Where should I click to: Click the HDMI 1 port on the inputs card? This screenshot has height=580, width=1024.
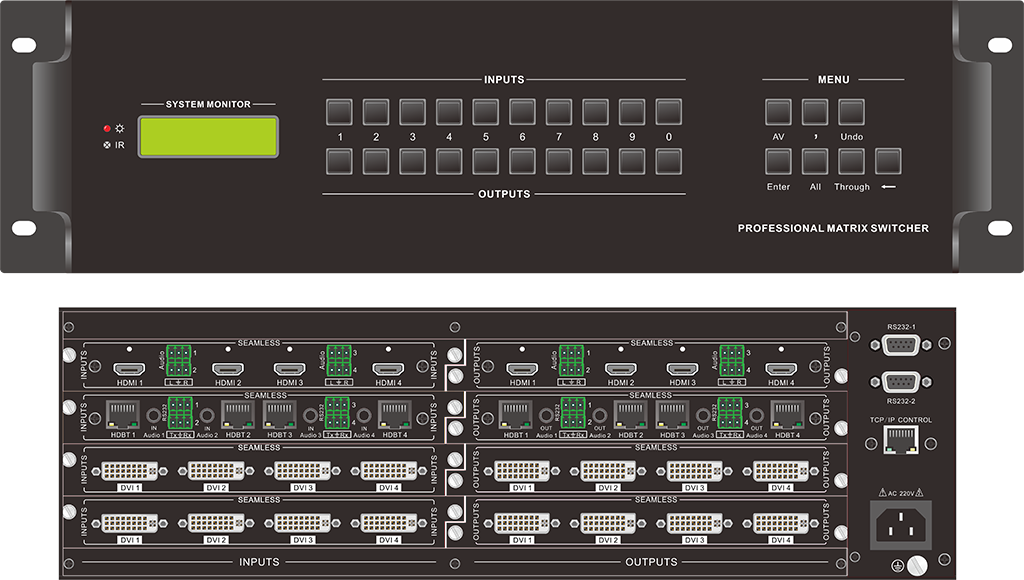tap(128, 369)
